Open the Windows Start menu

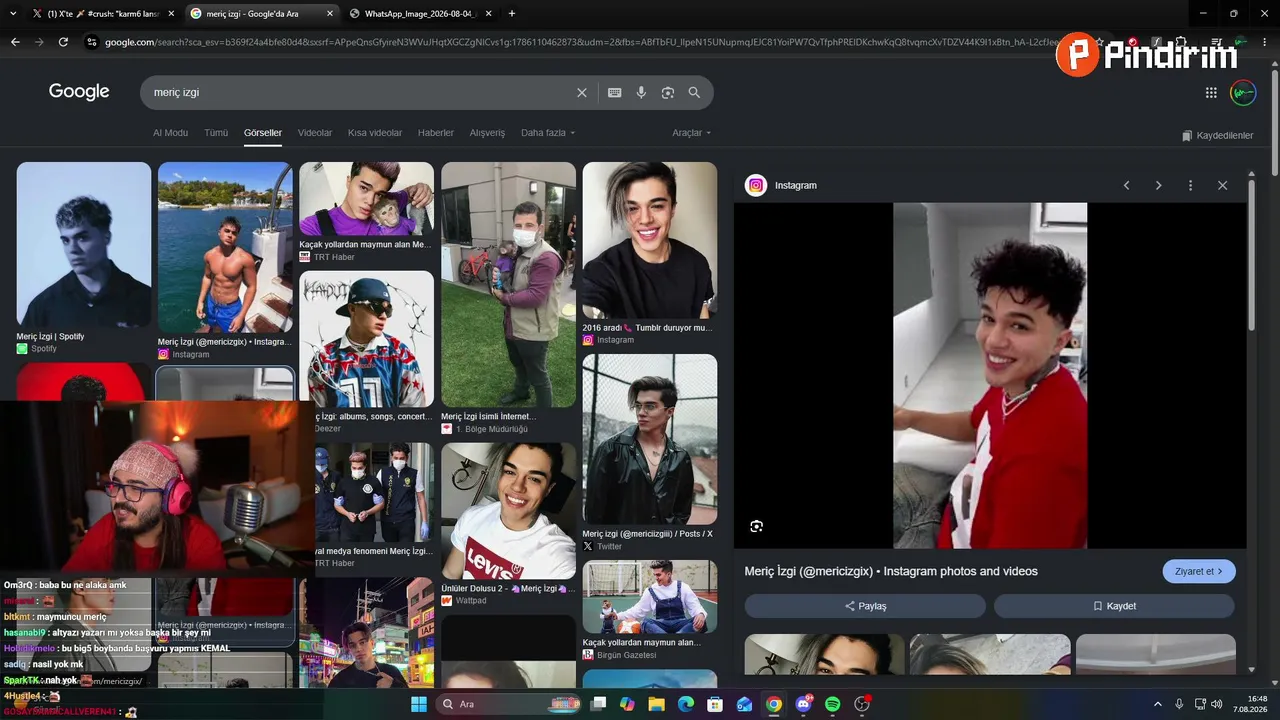(x=418, y=704)
